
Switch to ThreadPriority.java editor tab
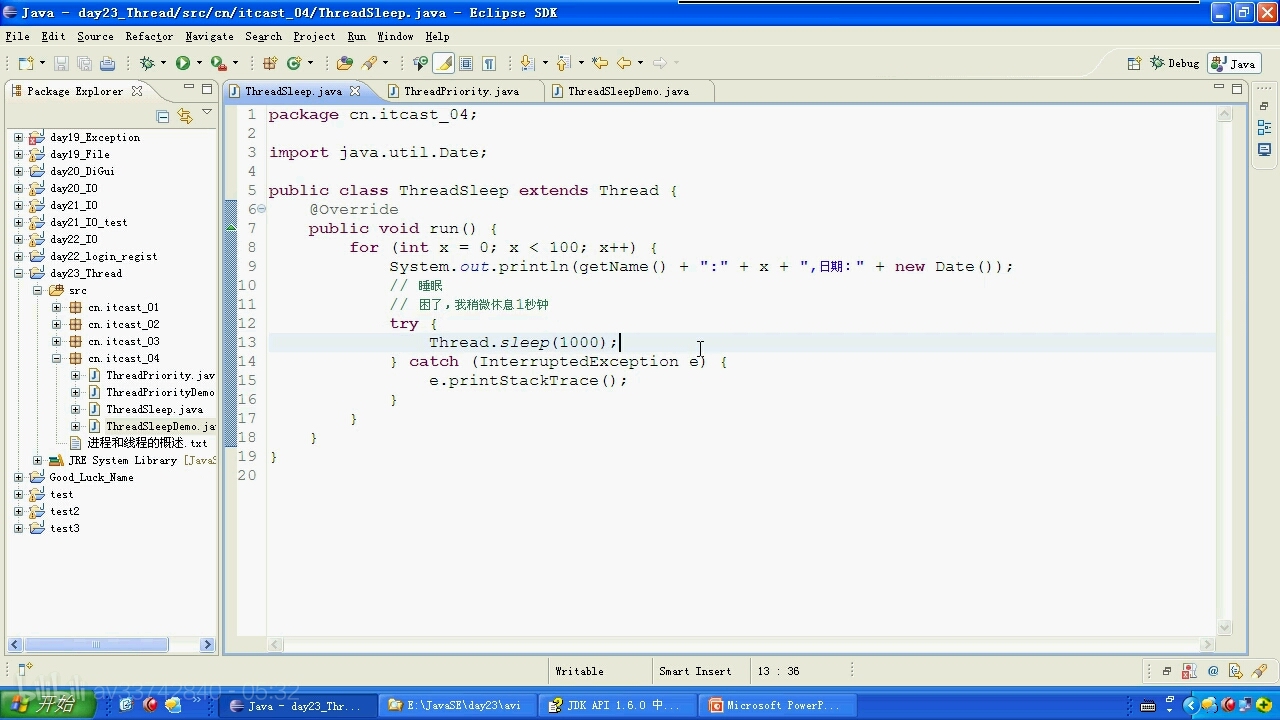461,91
